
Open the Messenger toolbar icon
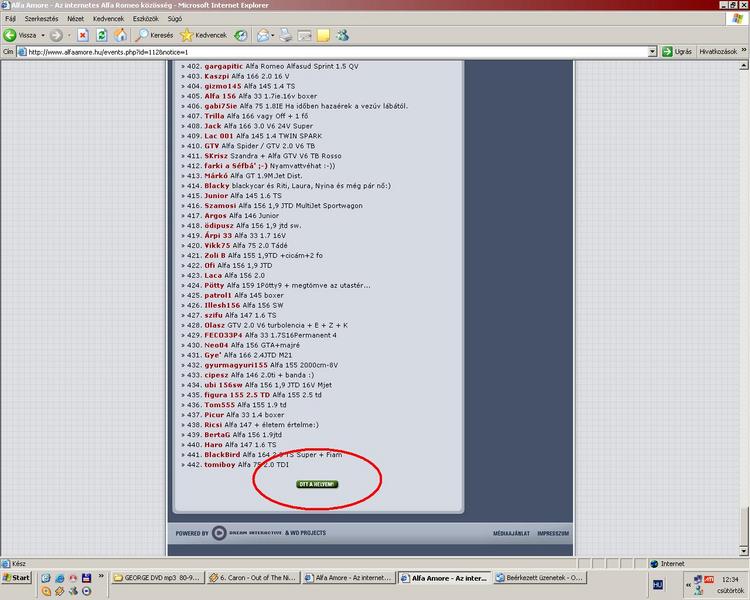tap(342, 35)
